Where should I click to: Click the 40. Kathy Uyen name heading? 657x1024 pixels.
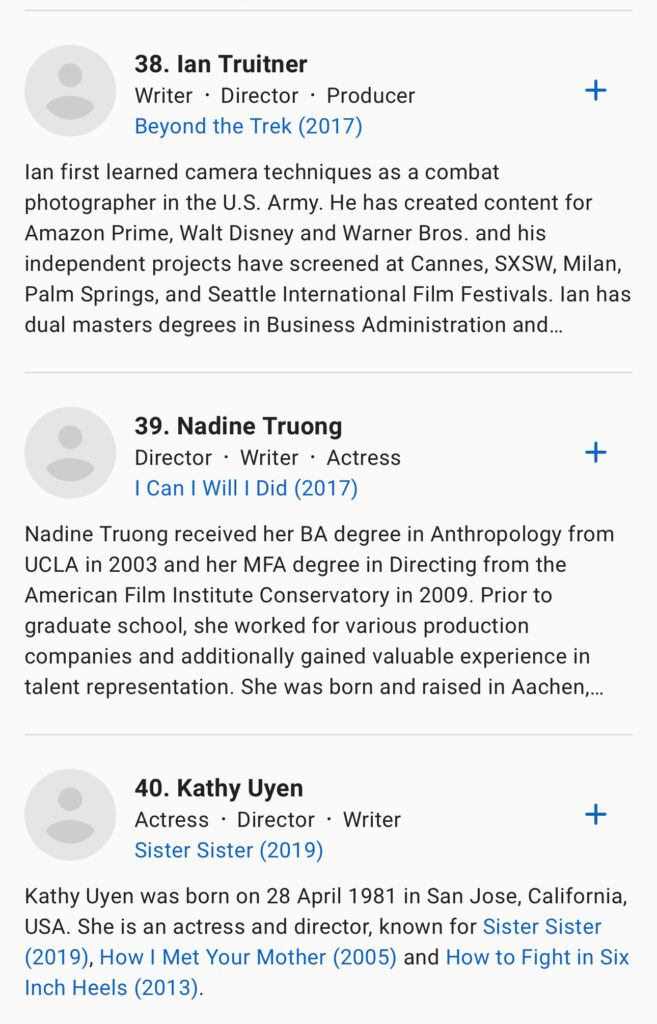click(x=219, y=788)
